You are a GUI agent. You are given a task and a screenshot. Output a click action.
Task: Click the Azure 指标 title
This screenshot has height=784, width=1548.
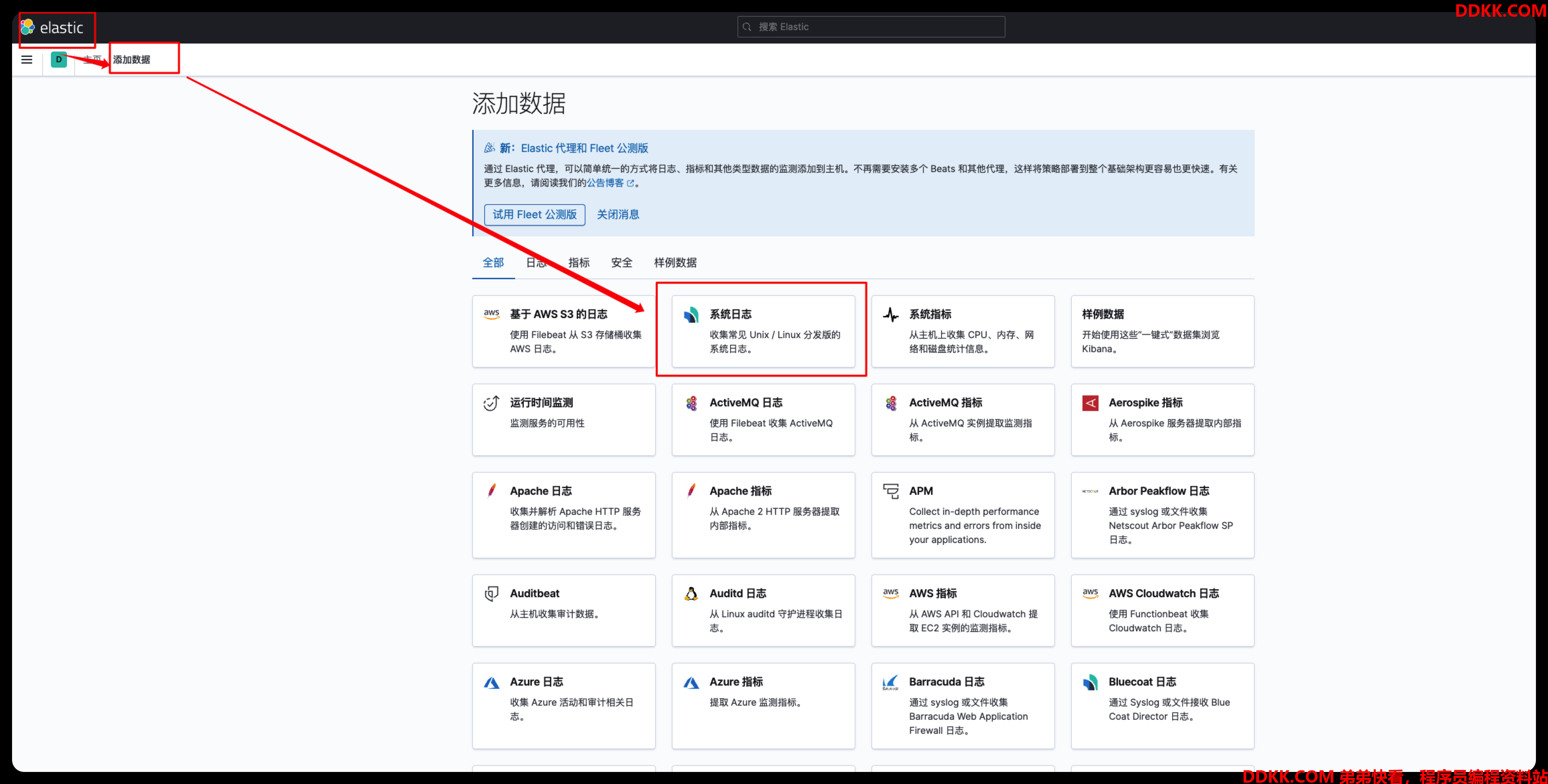click(735, 682)
